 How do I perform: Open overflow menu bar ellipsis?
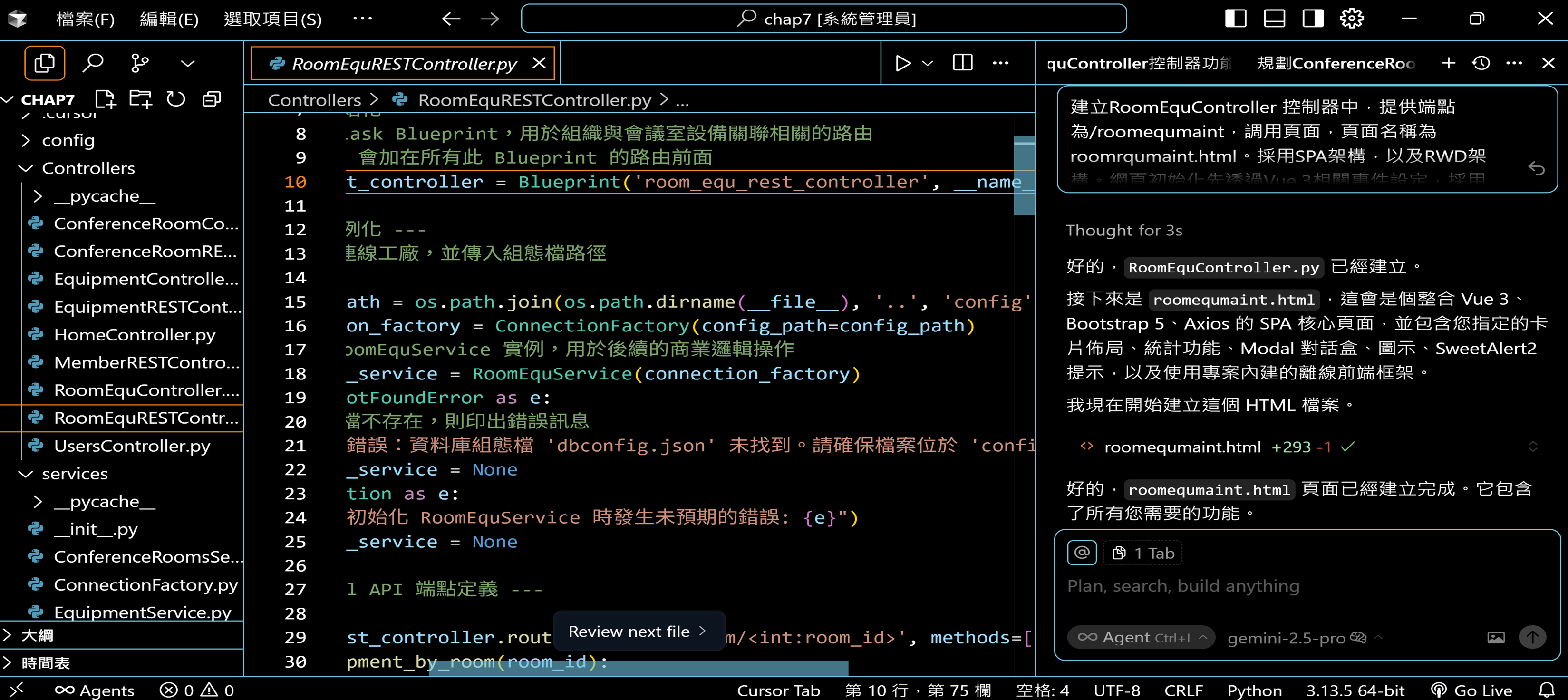pyautogui.click(x=363, y=18)
